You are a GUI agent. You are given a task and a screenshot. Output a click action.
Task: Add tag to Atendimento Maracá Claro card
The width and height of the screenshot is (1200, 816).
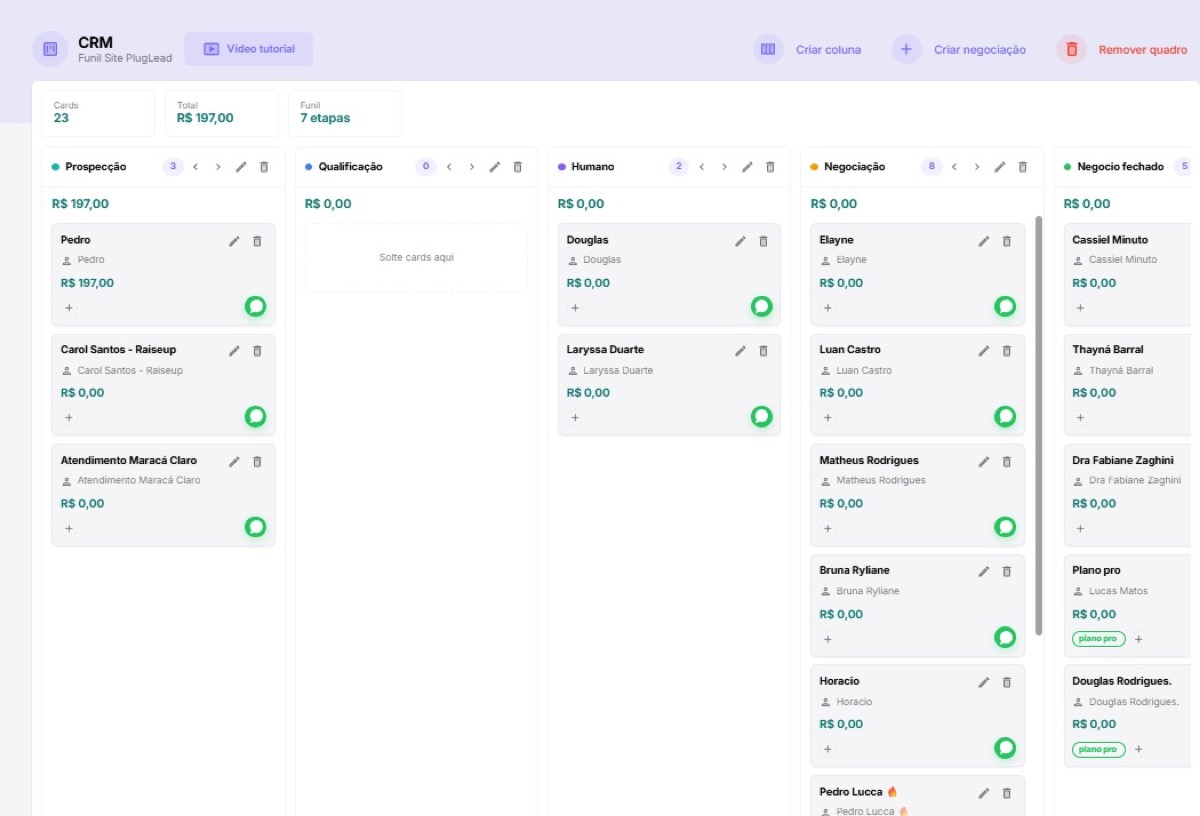point(69,528)
